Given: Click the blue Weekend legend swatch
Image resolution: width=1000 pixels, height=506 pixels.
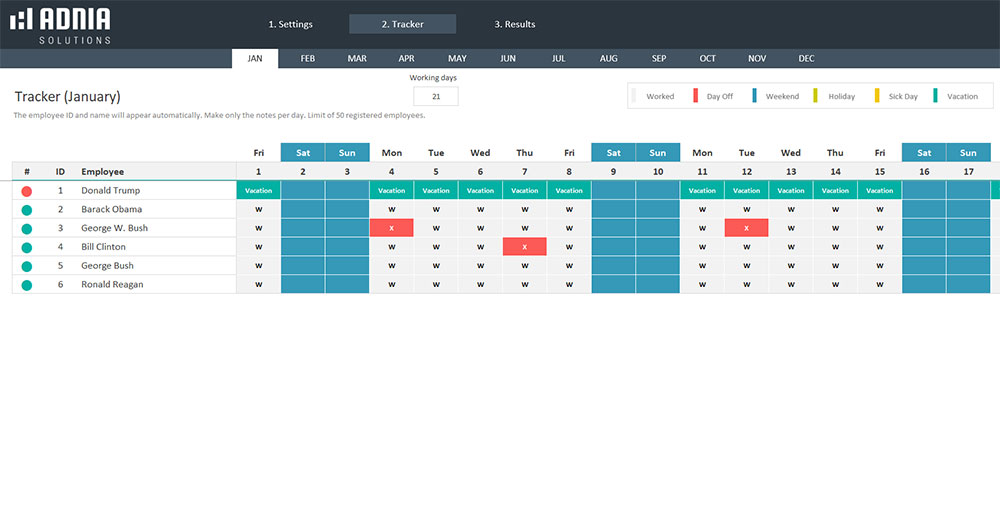Looking at the screenshot, I should [753, 96].
